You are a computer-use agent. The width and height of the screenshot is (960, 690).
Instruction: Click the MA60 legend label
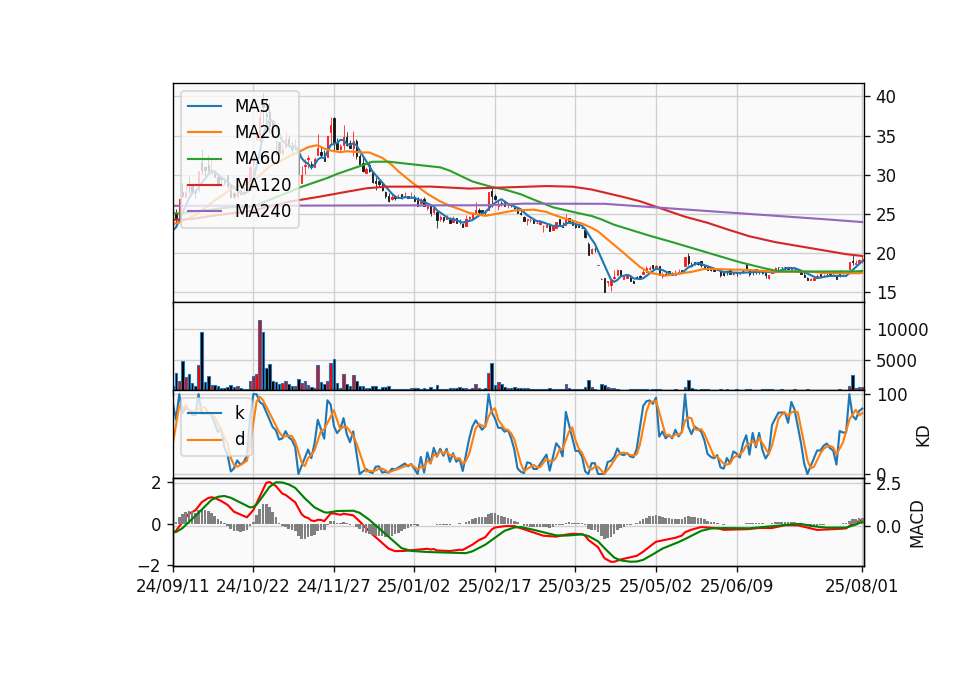click(x=257, y=159)
